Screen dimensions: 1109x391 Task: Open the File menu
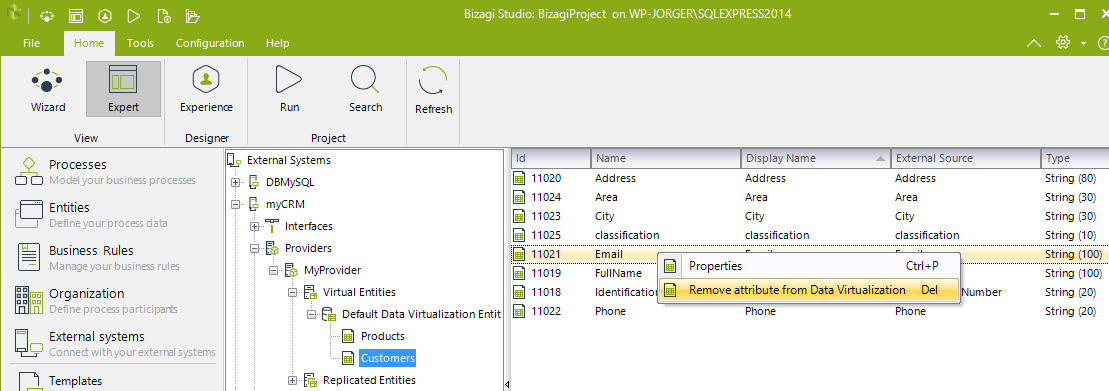(31, 43)
